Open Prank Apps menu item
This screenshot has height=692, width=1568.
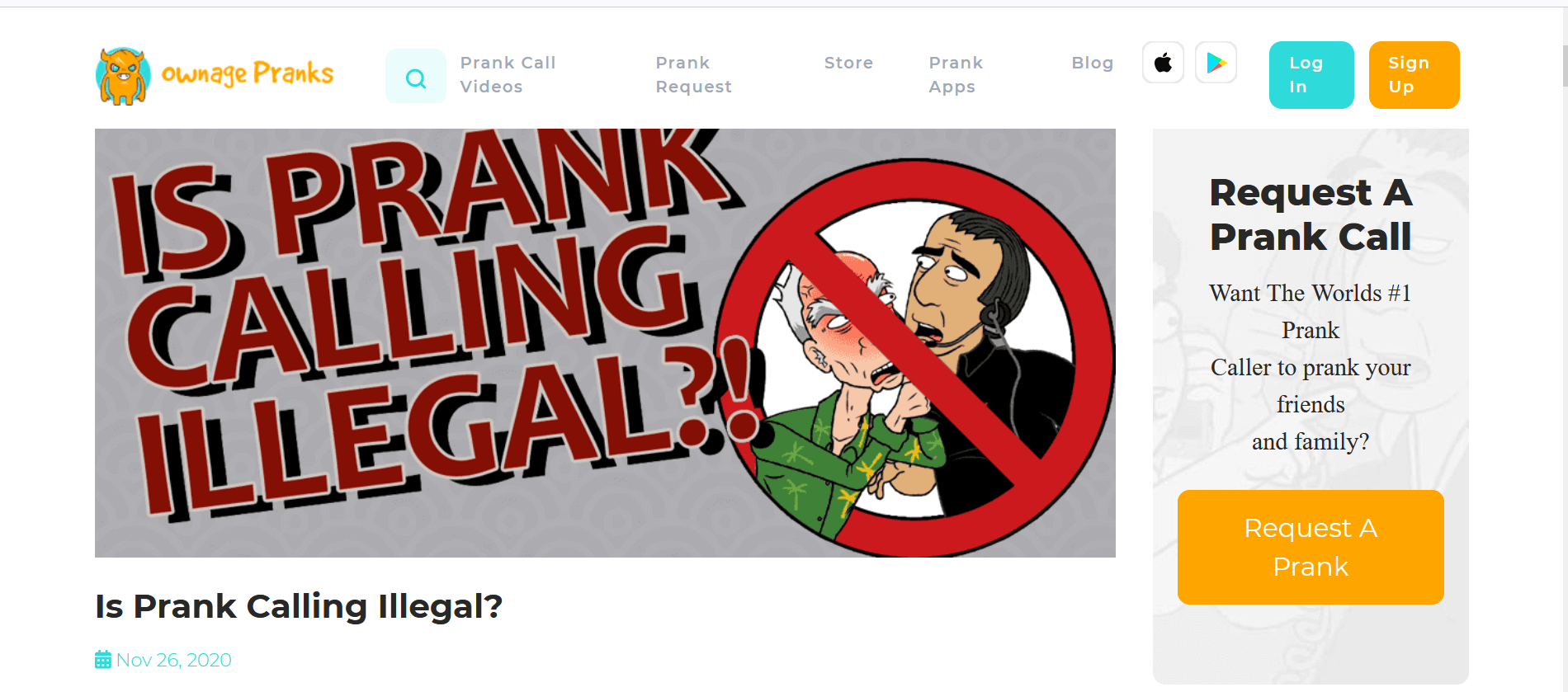956,74
